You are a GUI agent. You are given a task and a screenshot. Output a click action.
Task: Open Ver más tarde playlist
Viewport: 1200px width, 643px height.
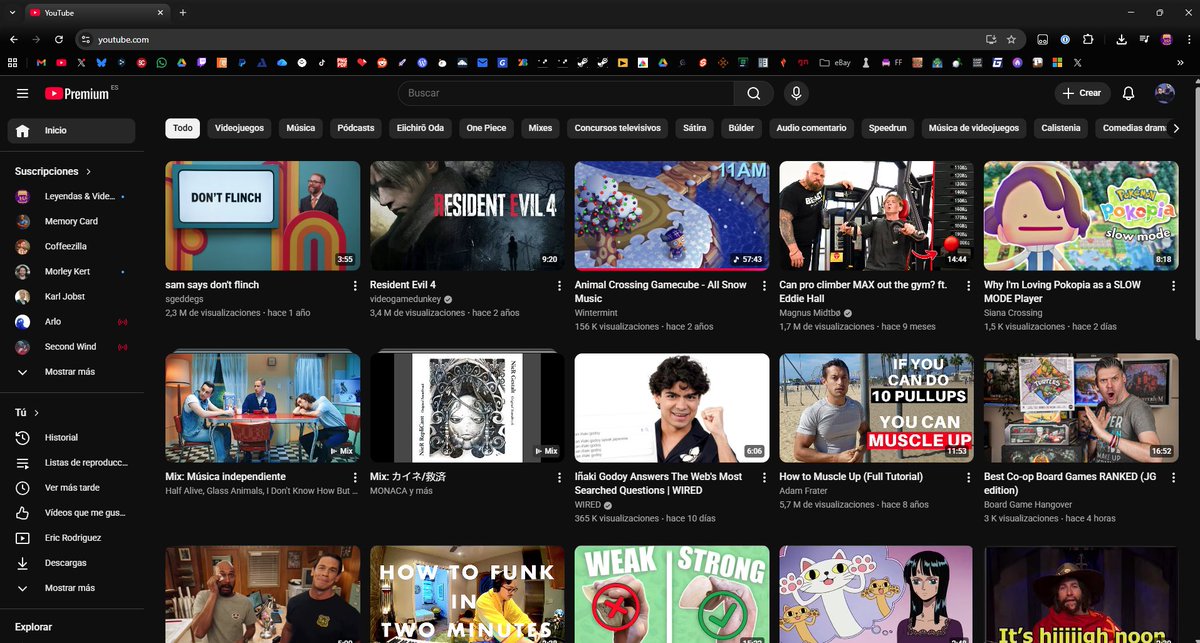coord(70,488)
